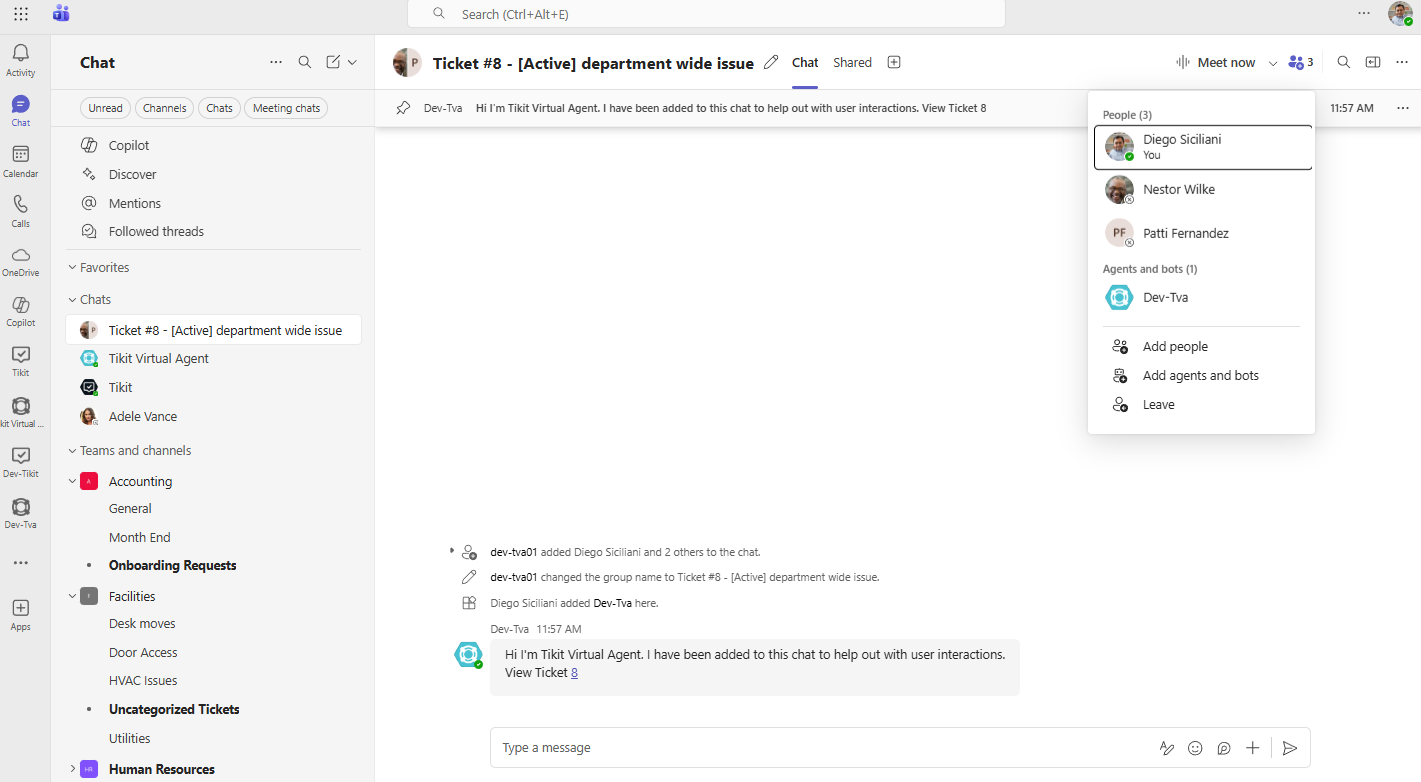Open the Calls app icon
This screenshot has width=1421, height=782.
[20, 210]
